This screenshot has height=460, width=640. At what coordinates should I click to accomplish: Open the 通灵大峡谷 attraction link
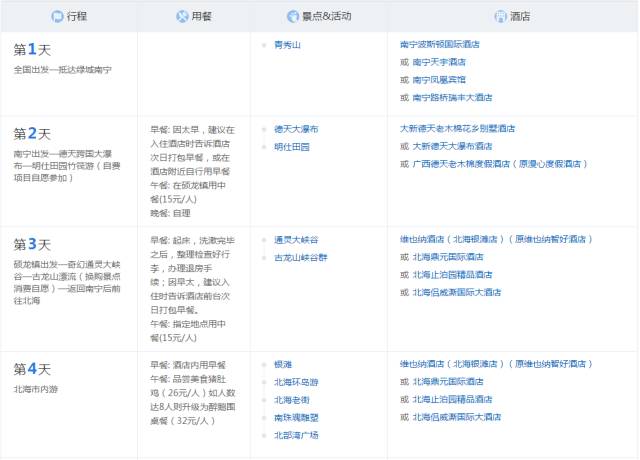pos(296,240)
